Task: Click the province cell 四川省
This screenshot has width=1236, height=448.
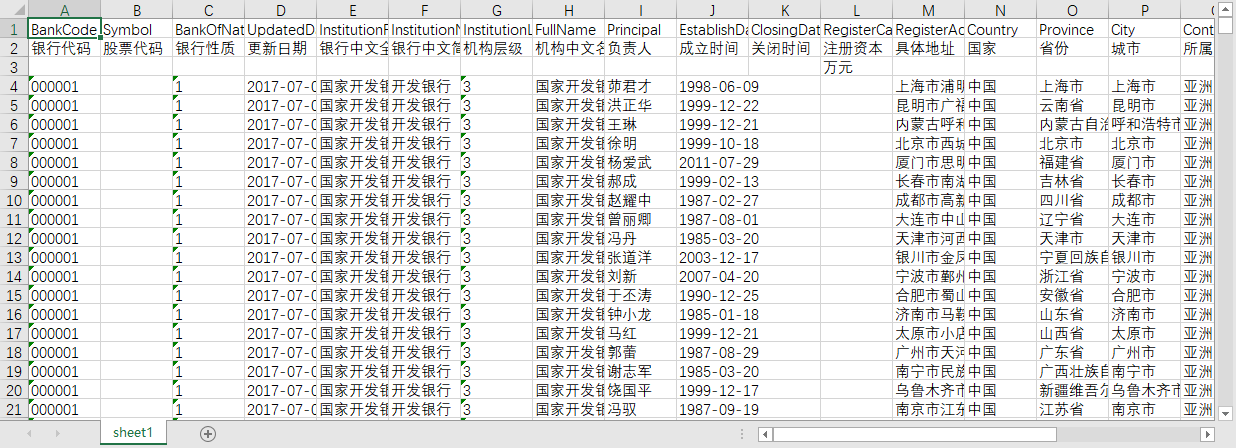Action: click(x=1073, y=200)
